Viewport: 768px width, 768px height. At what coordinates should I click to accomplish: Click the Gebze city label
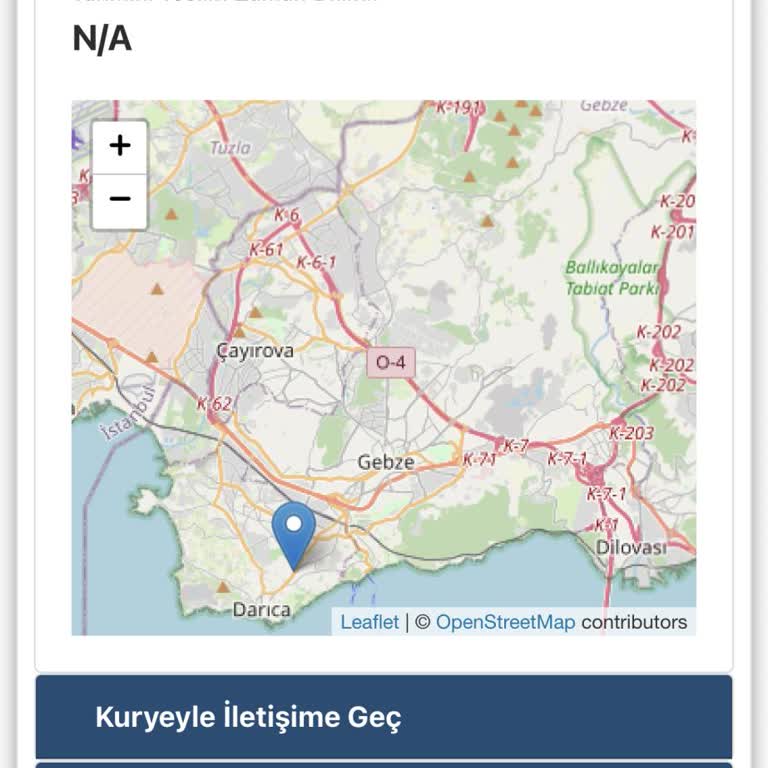(386, 462)
